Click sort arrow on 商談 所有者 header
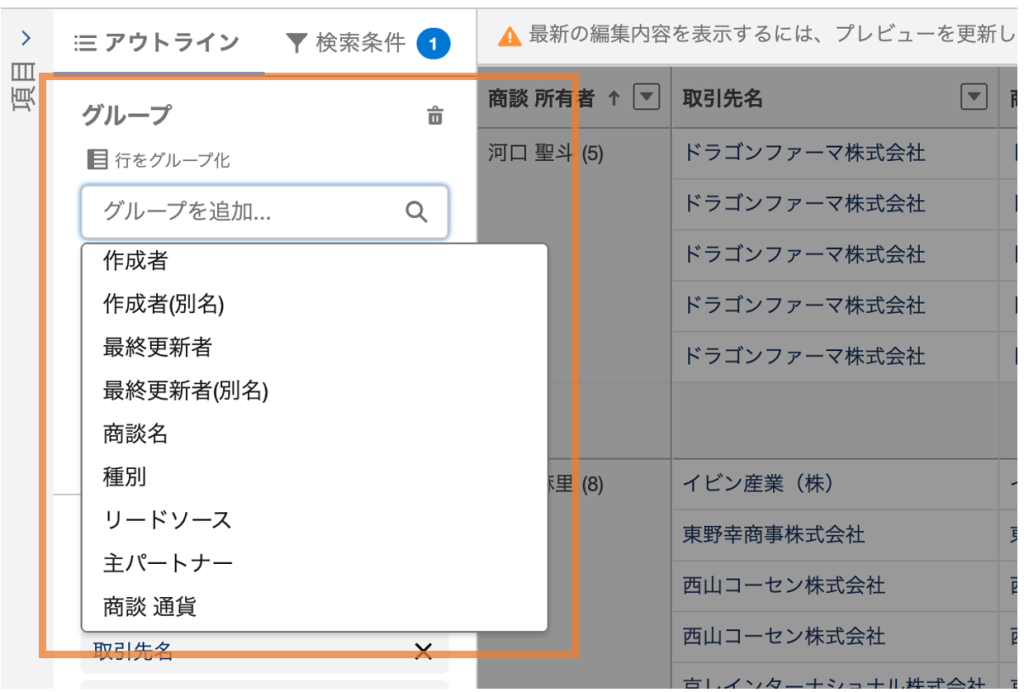The image size is (1024, 692). click(x=614, y=97)
